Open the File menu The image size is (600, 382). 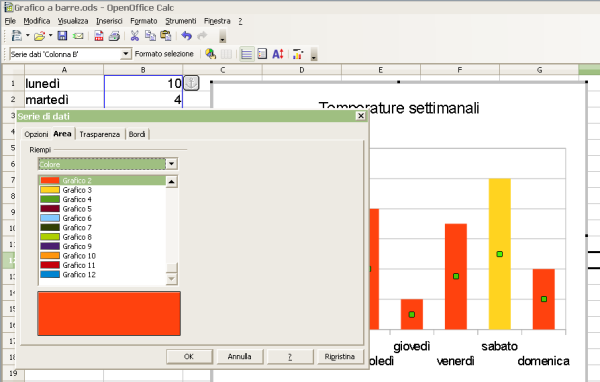point(10,21)
